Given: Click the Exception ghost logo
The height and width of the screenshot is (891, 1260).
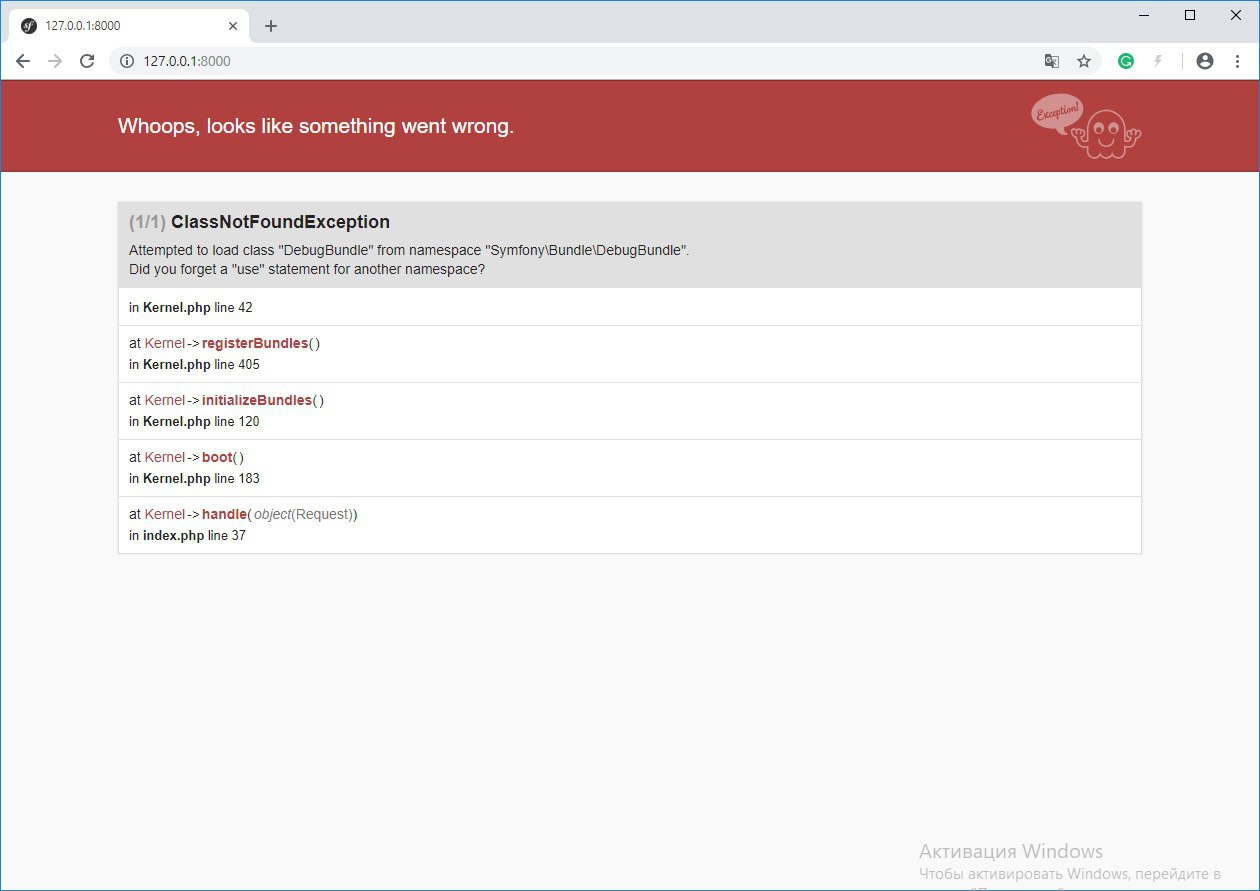Looking at the screenshot, I should [1086, 127].
